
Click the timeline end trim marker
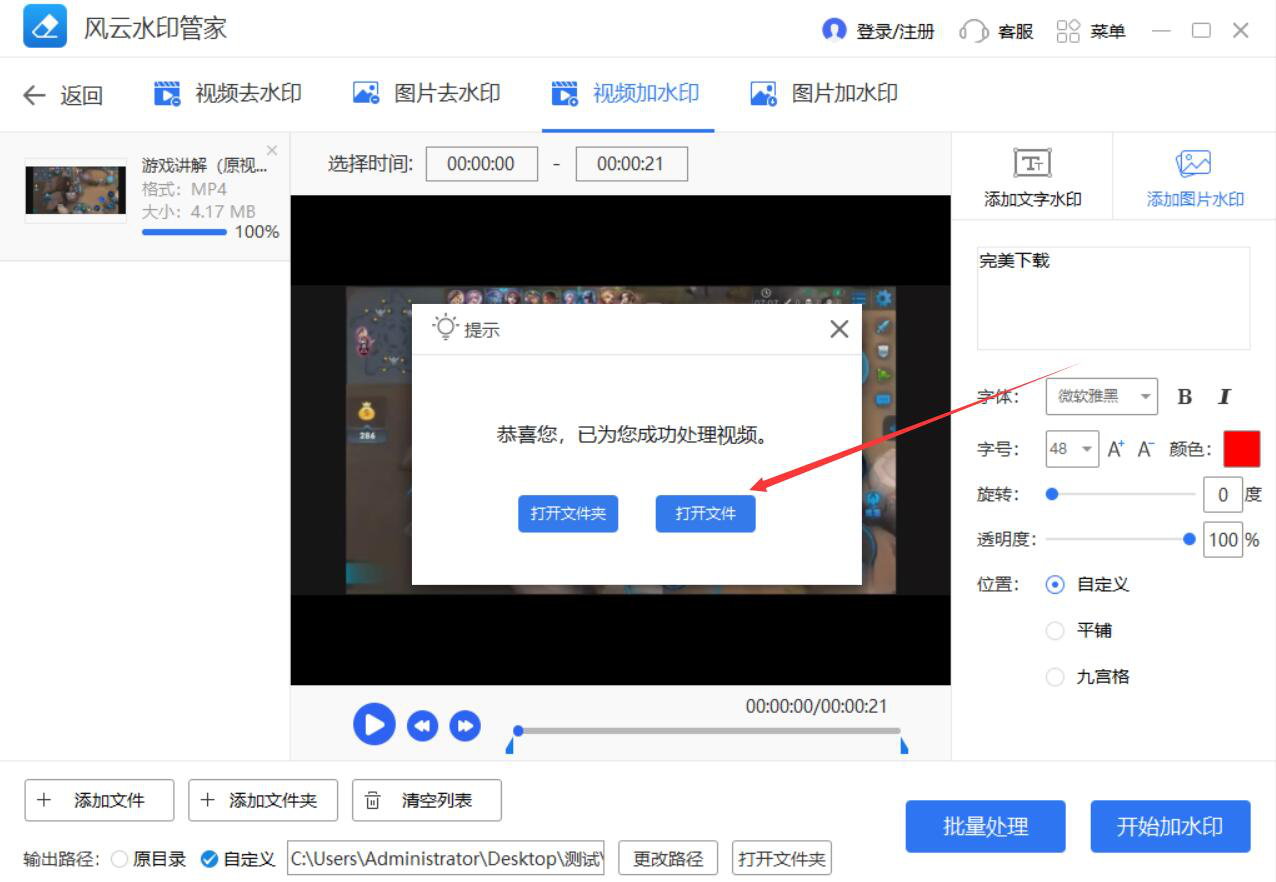904,746
